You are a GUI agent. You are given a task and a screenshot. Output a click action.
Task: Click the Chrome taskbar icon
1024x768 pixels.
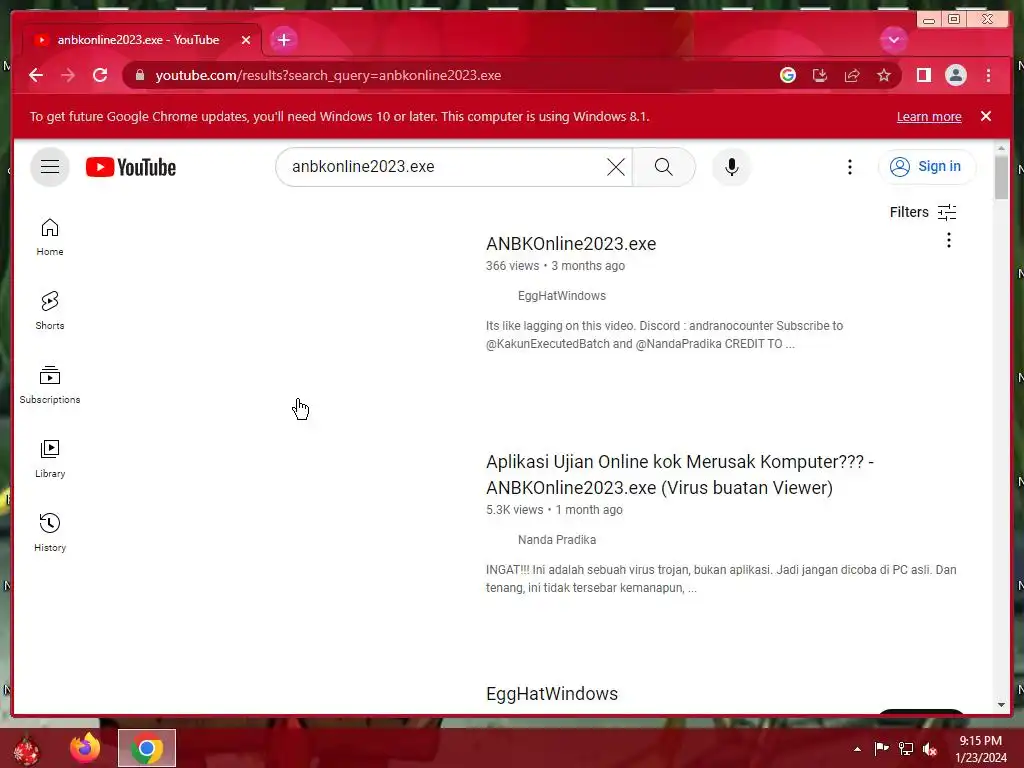tap(147, 748)
